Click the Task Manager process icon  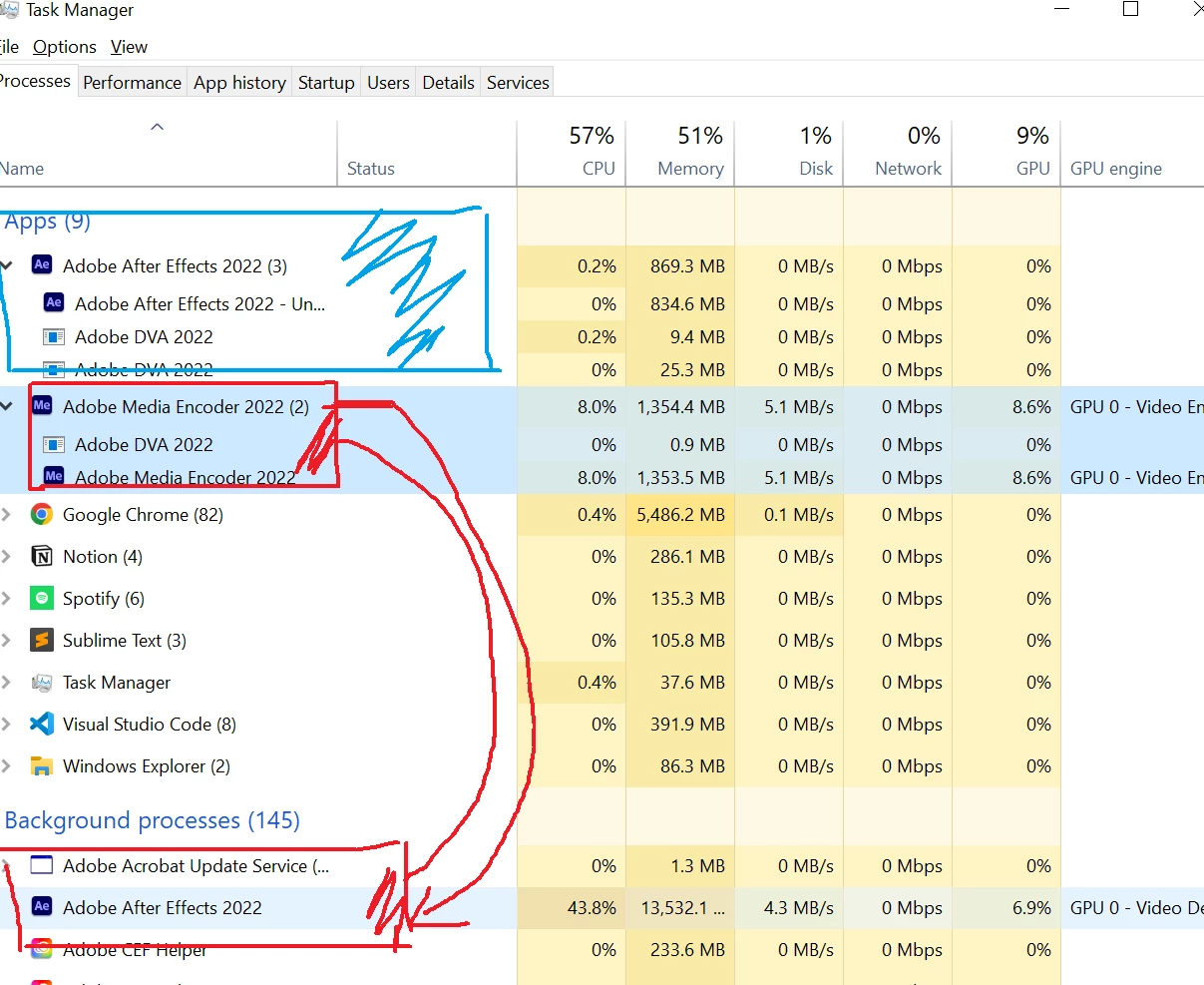[x=42, y=683]
